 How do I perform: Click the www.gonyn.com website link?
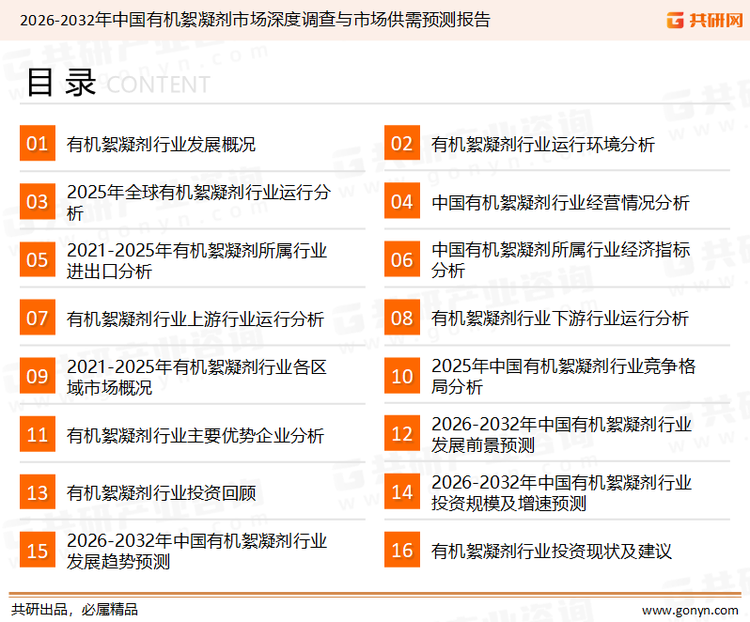[689, 609]
